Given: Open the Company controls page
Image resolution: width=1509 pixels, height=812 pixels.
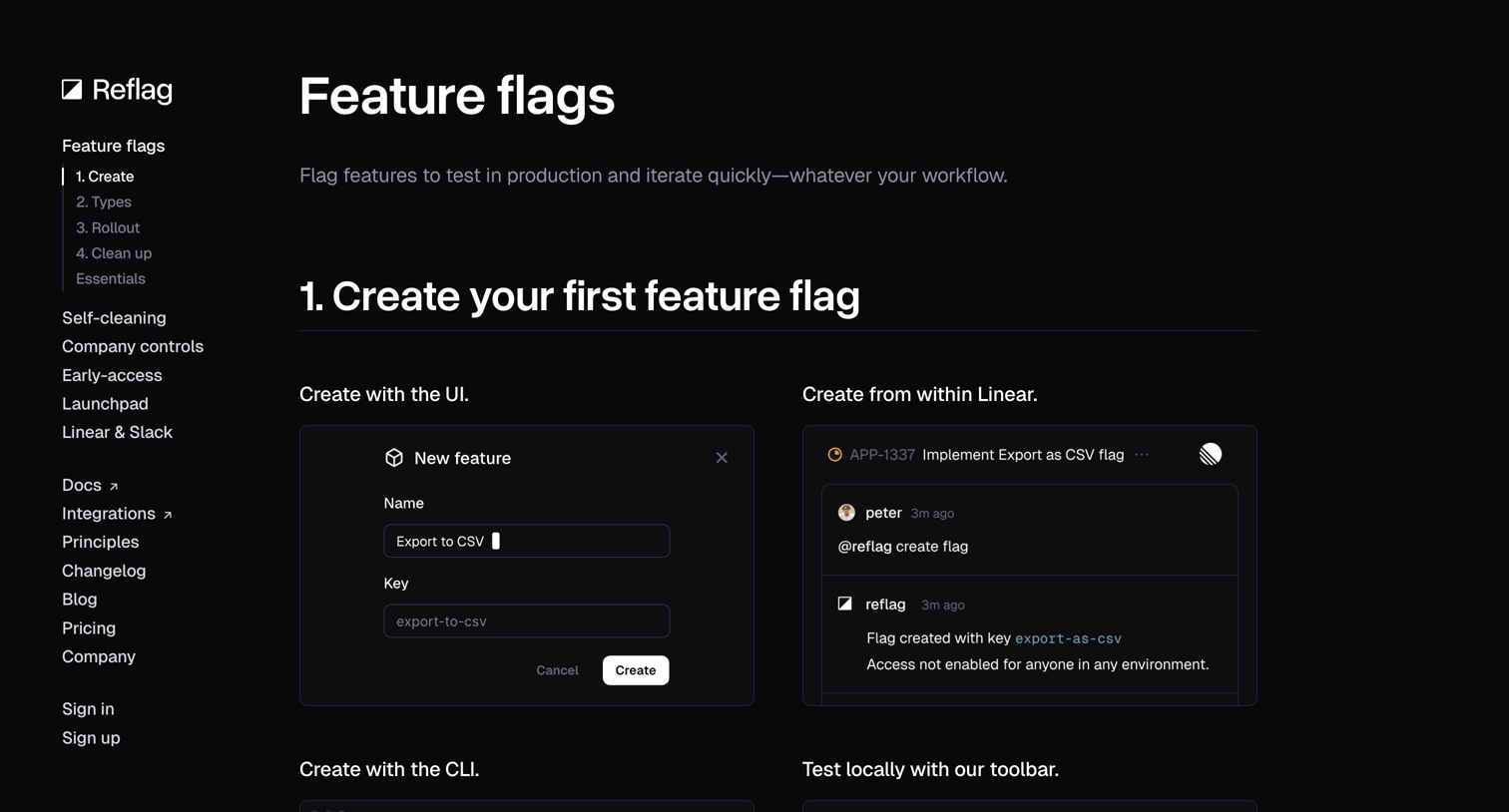Looking at the screenshot, I should click(133, 346).
